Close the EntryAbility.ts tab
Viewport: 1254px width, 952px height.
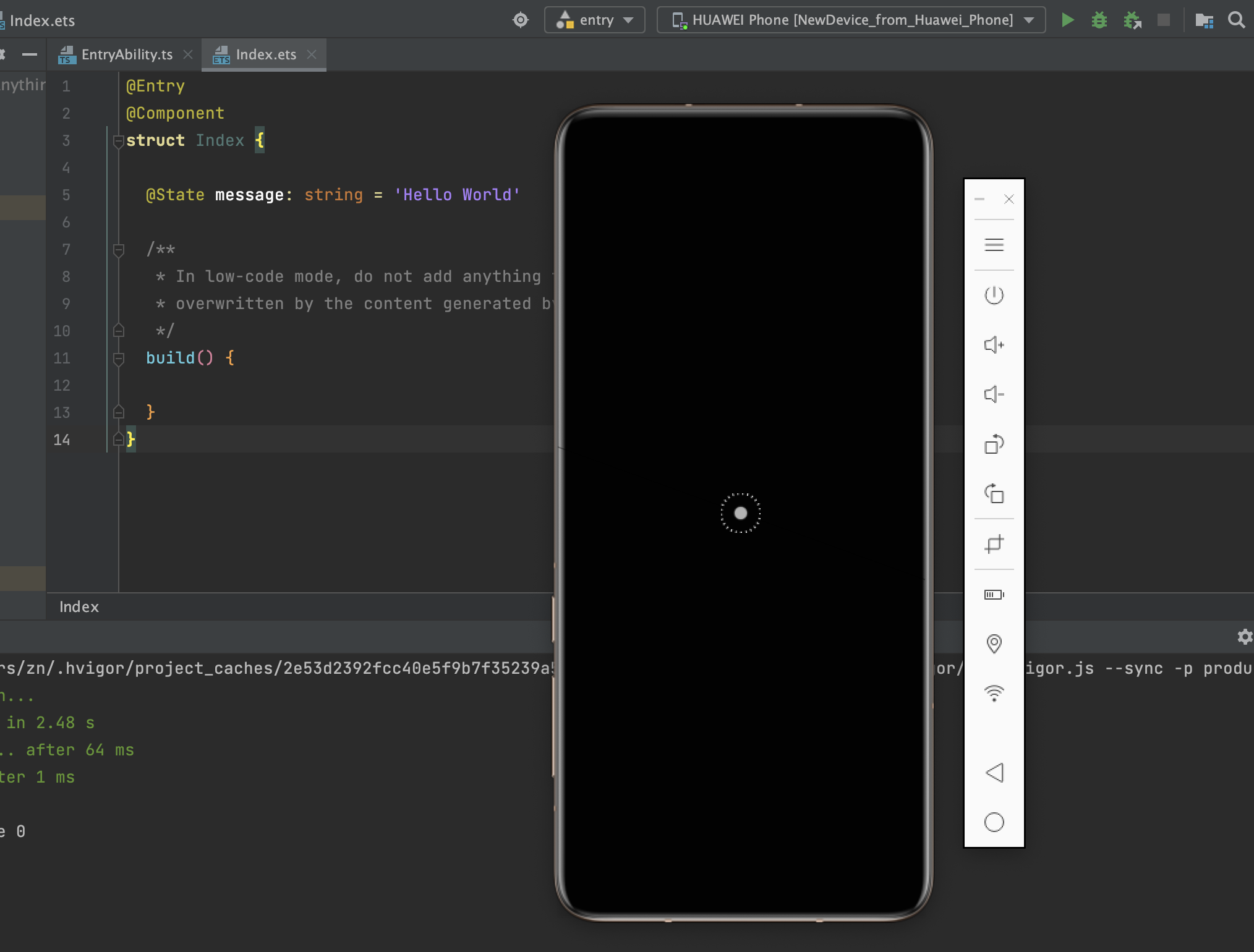[x=188, y=54]
